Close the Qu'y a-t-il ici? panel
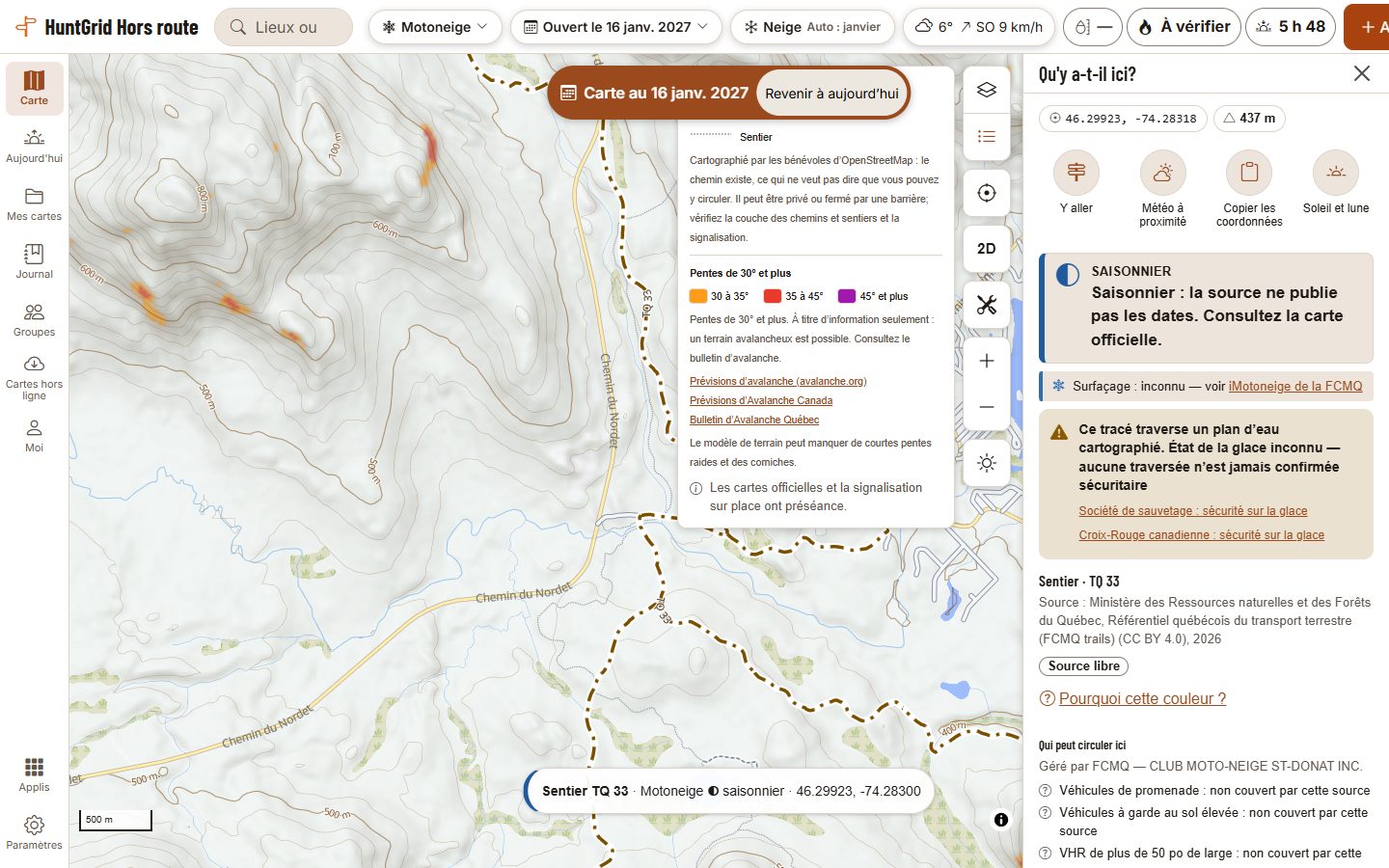The image size is (1389, 868). click(1362, 74)
